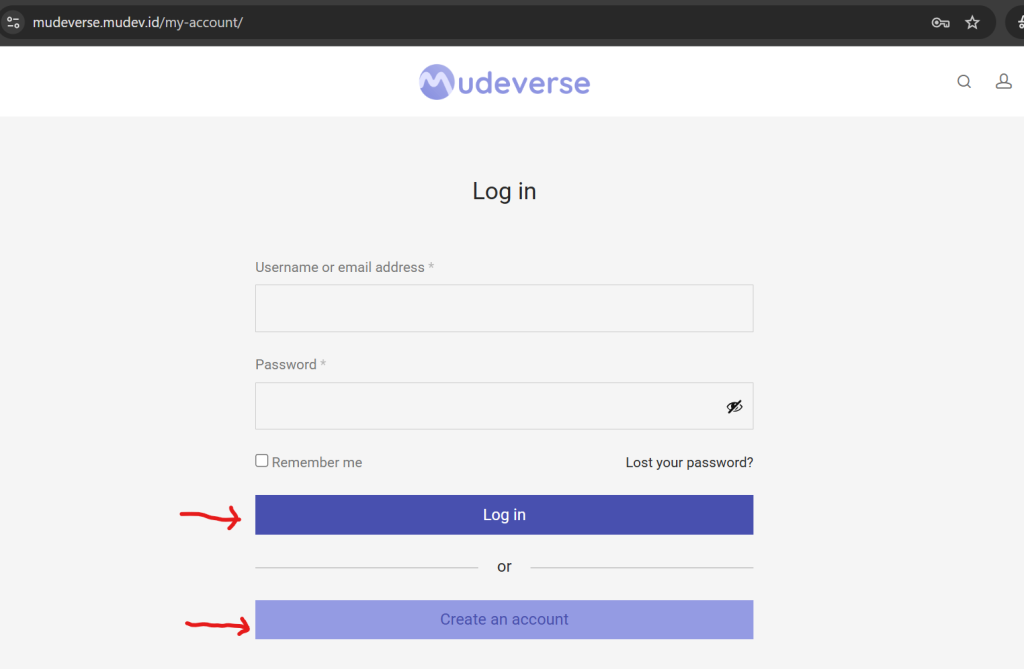Open the saved passwords key icon
Viewport: 1024px width, 669px height.
pos(940,22)
